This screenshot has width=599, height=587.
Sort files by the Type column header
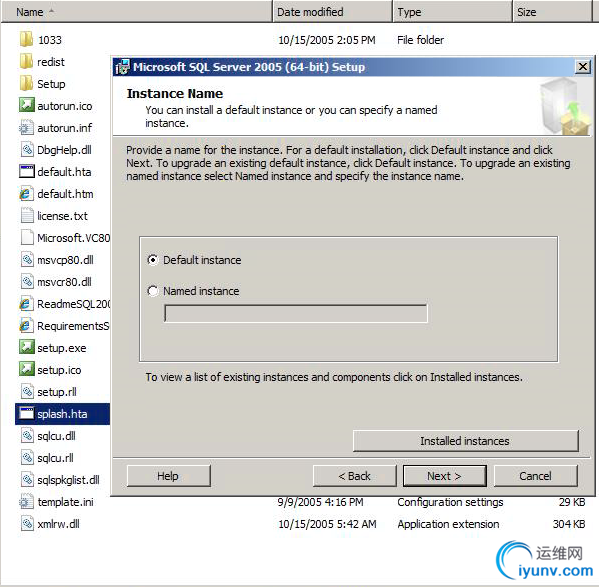[x=453, y=12]
